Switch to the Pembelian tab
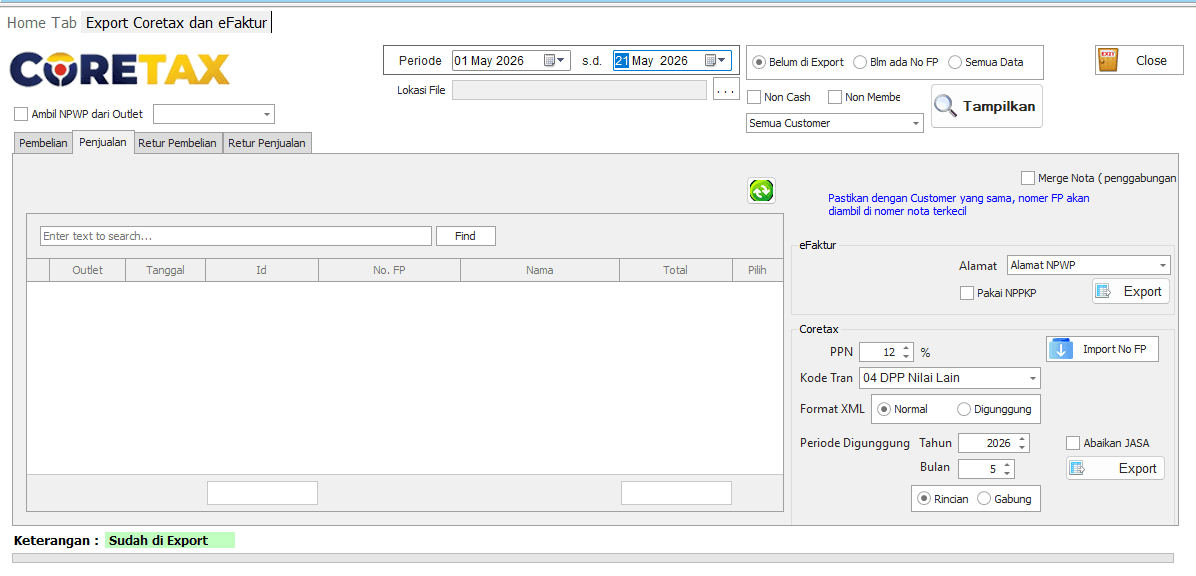 [43, 143]
